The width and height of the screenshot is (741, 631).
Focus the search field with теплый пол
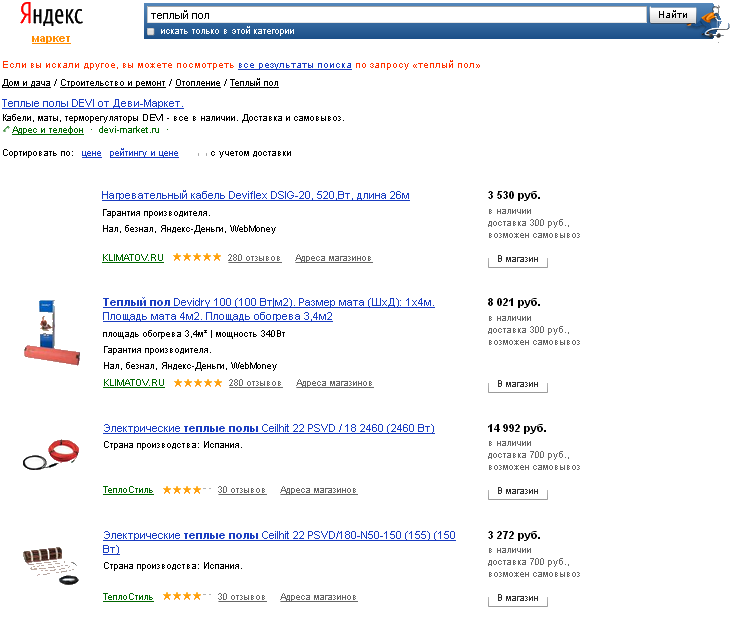coord(396,15)
